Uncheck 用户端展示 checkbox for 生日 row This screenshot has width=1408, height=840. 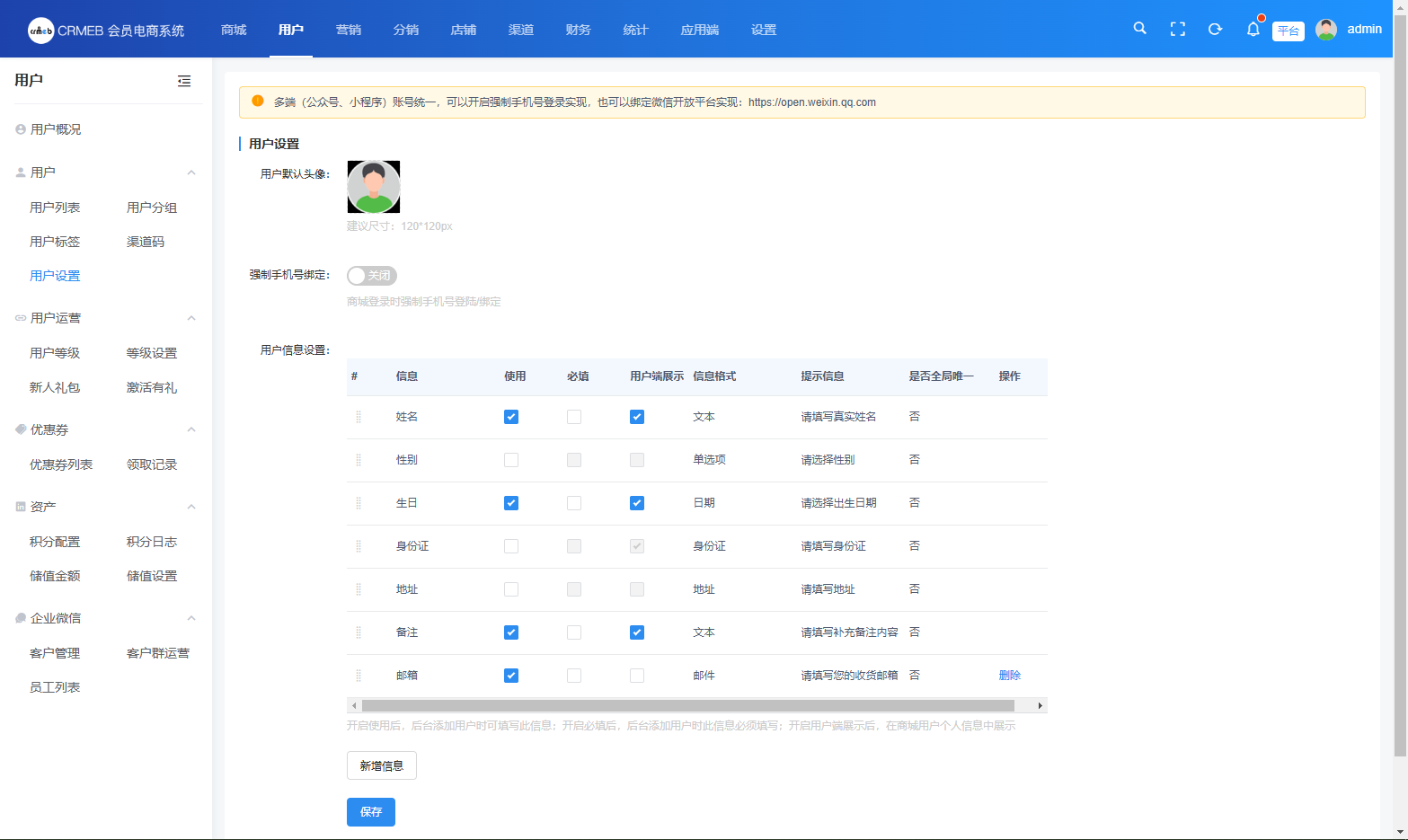637,503
